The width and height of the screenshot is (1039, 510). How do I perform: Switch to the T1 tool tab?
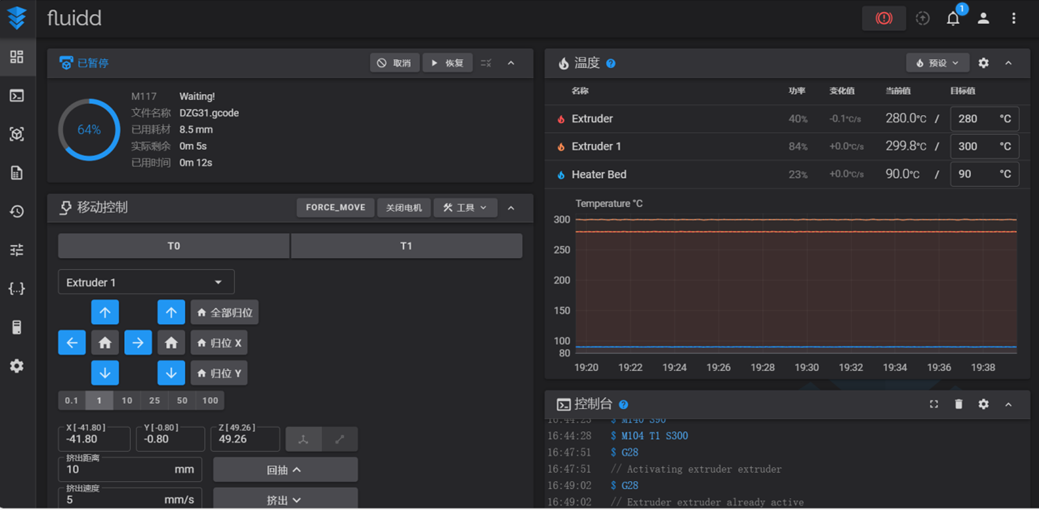point(406,246)
